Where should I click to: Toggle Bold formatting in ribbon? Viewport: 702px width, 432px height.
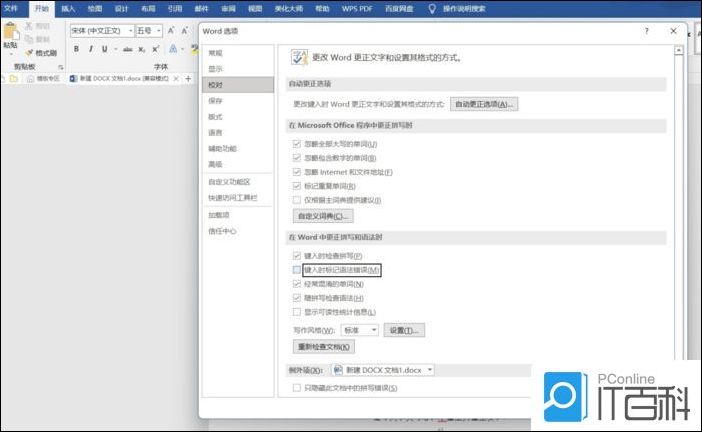(76, 49)
